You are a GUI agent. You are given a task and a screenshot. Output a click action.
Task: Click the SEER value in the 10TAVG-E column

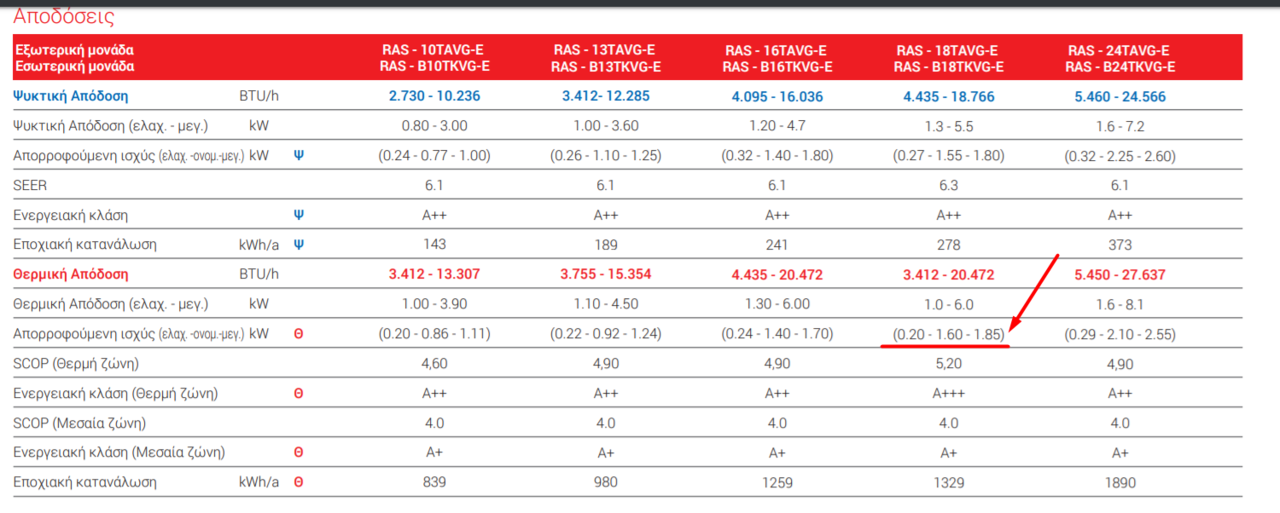pyautogui.click(x=434, y=185)
